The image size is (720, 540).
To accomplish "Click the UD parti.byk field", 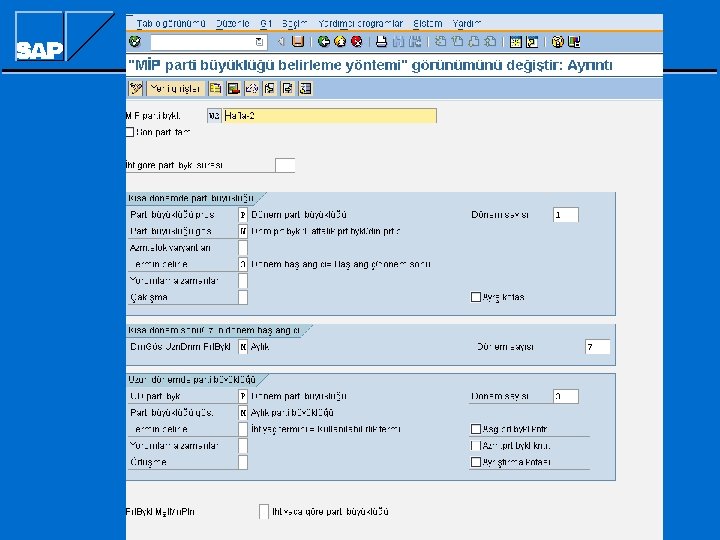I will (243, 396).
